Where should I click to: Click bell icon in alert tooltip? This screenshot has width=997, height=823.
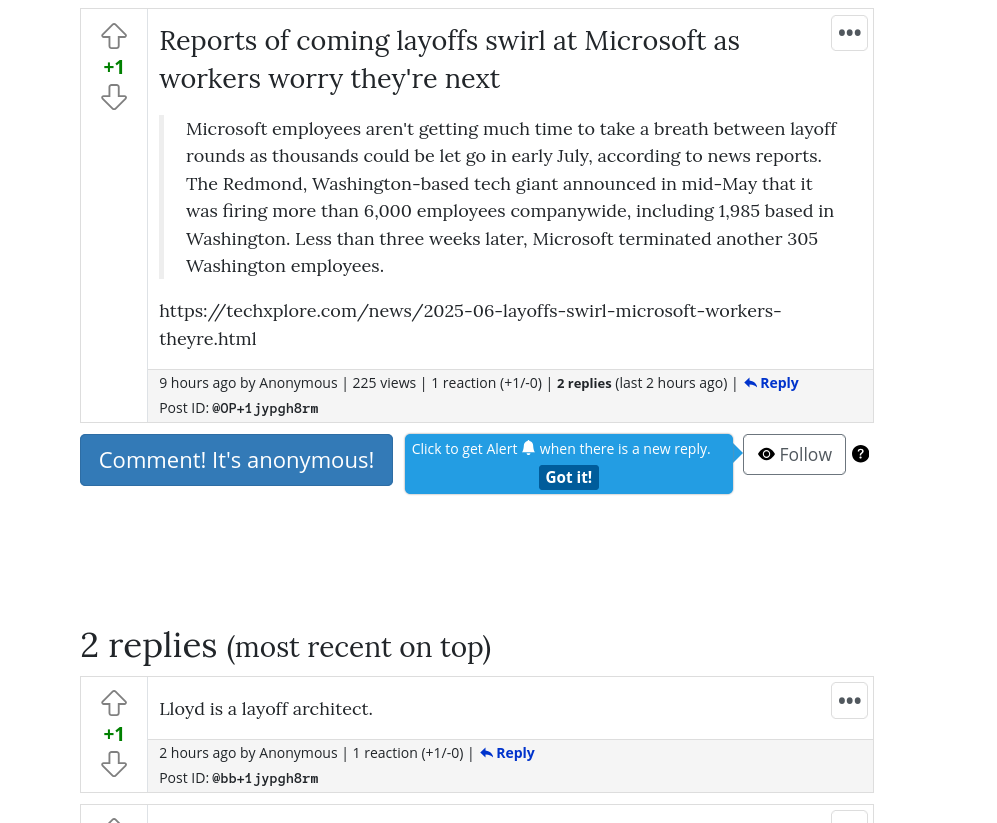(x=528, y=448)
